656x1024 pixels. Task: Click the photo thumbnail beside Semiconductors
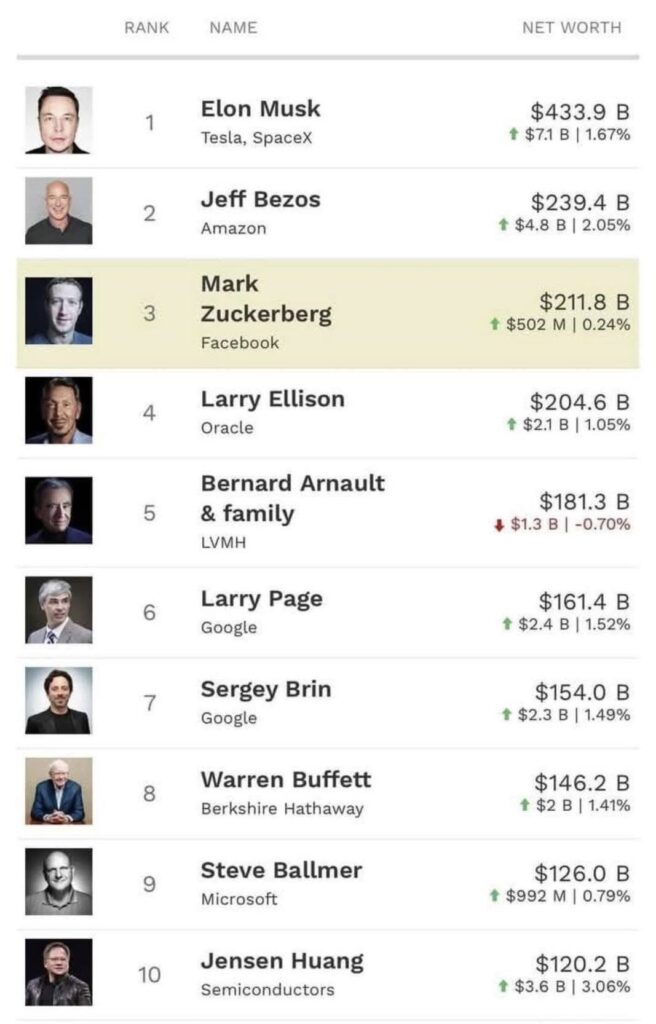(x=58, y=972)
